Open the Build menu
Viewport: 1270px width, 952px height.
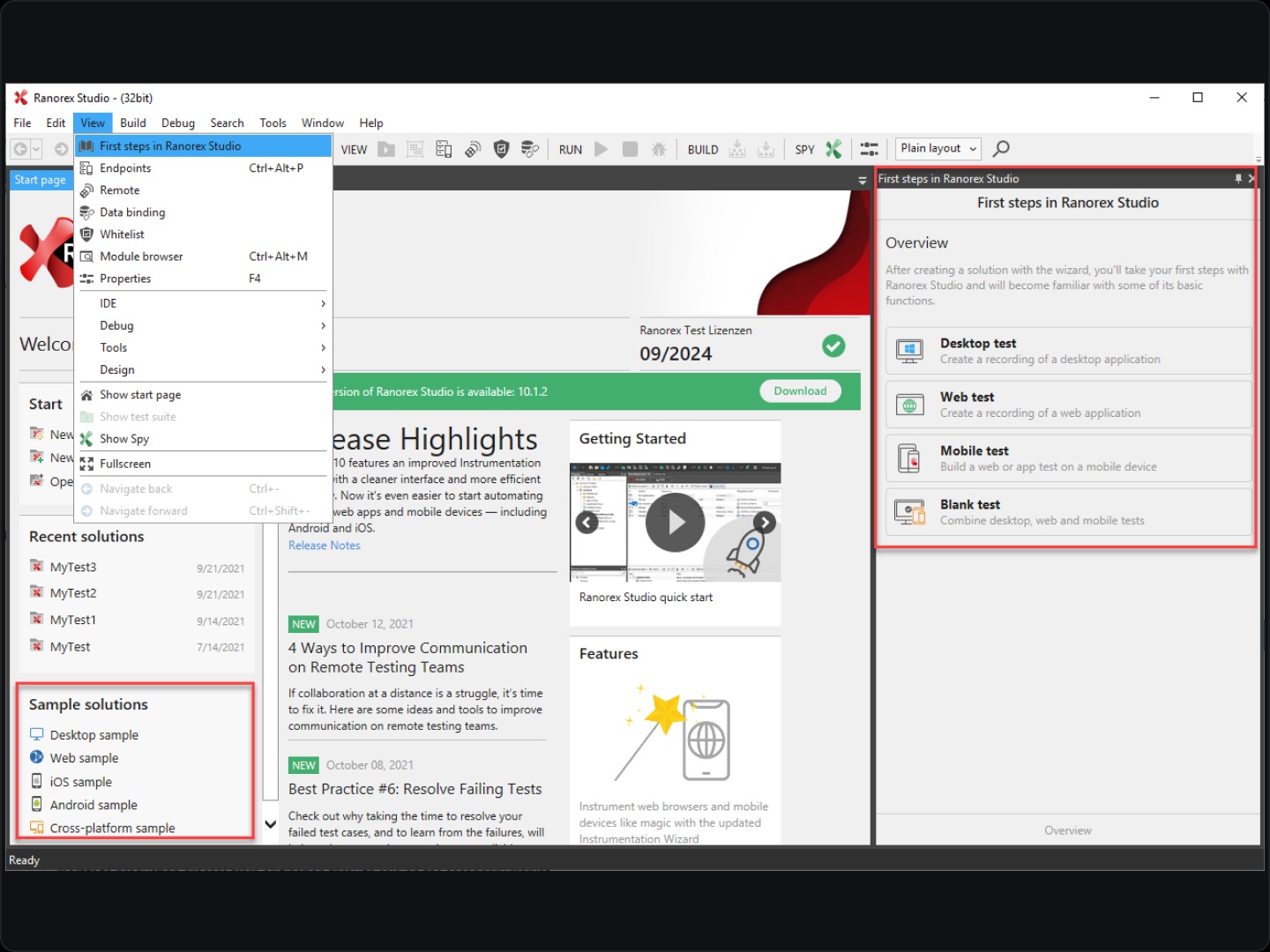tap(133, 123)
